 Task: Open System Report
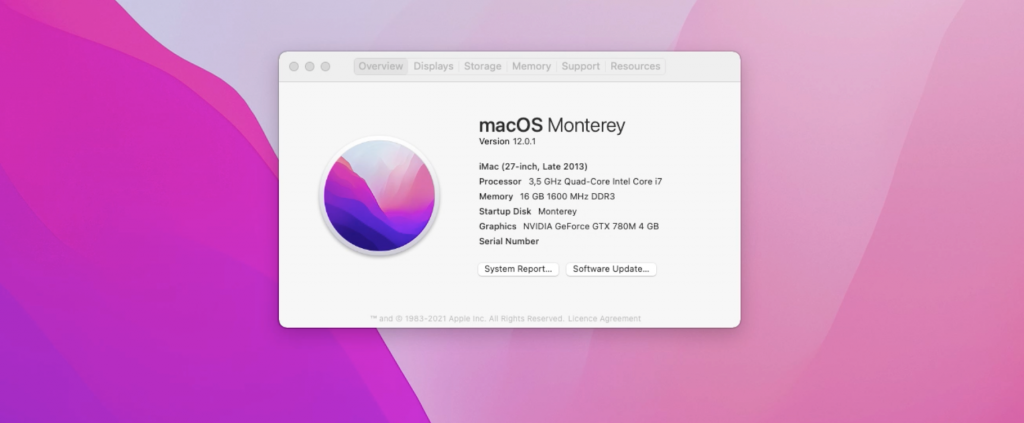point(518,269)
